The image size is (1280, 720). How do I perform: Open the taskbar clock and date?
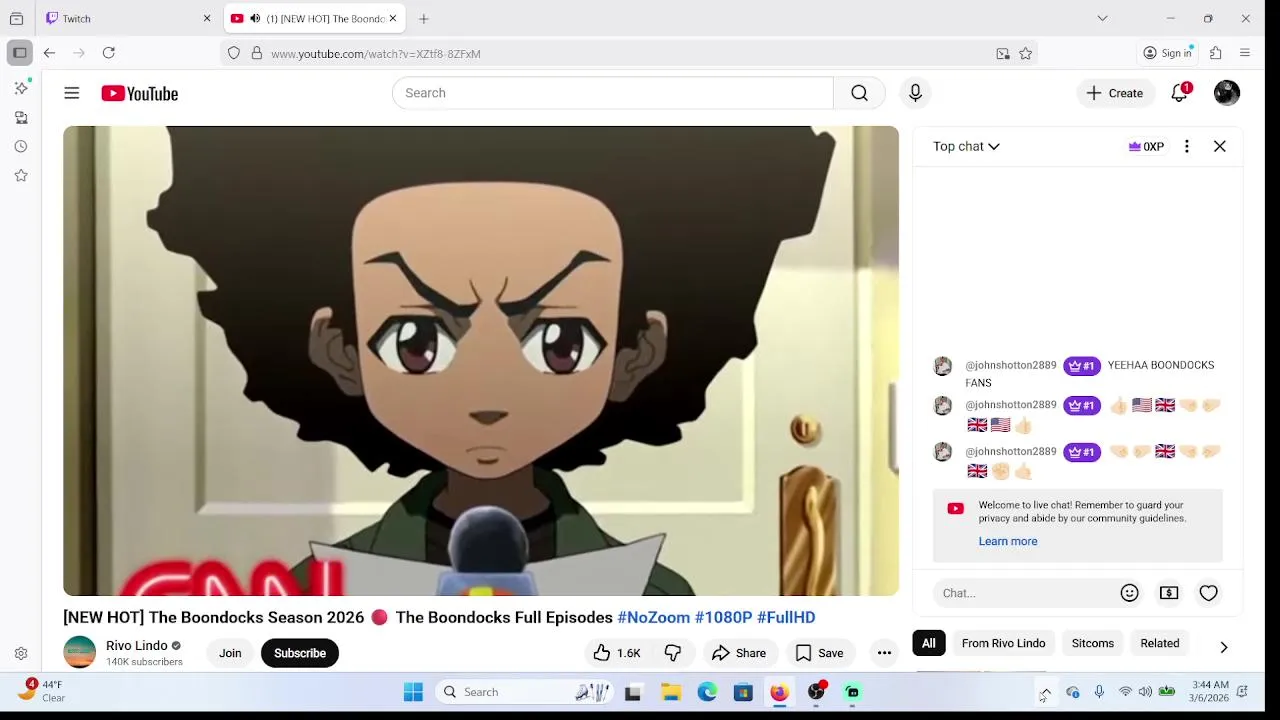(1210, 691)
